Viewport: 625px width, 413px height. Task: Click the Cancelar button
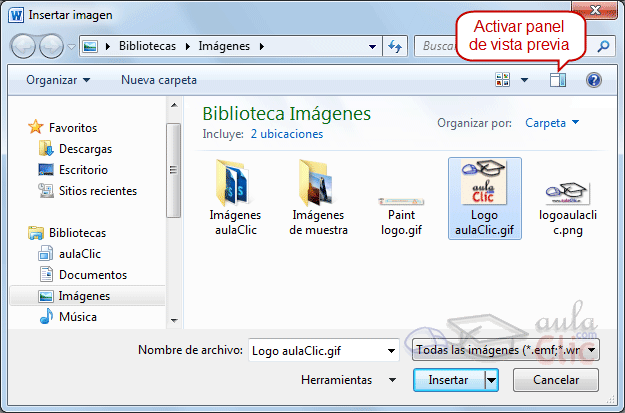[x=556, y=380]
